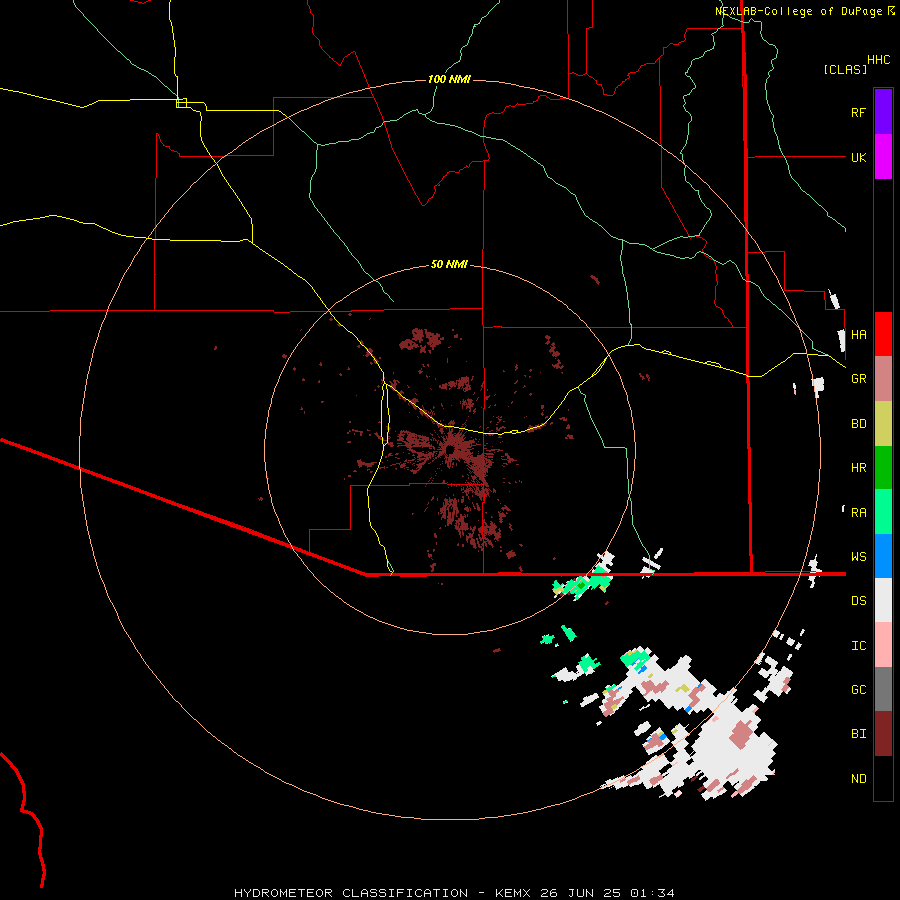
Task: Select the 'IC' legend label
Action: click(x=858, y=646)
